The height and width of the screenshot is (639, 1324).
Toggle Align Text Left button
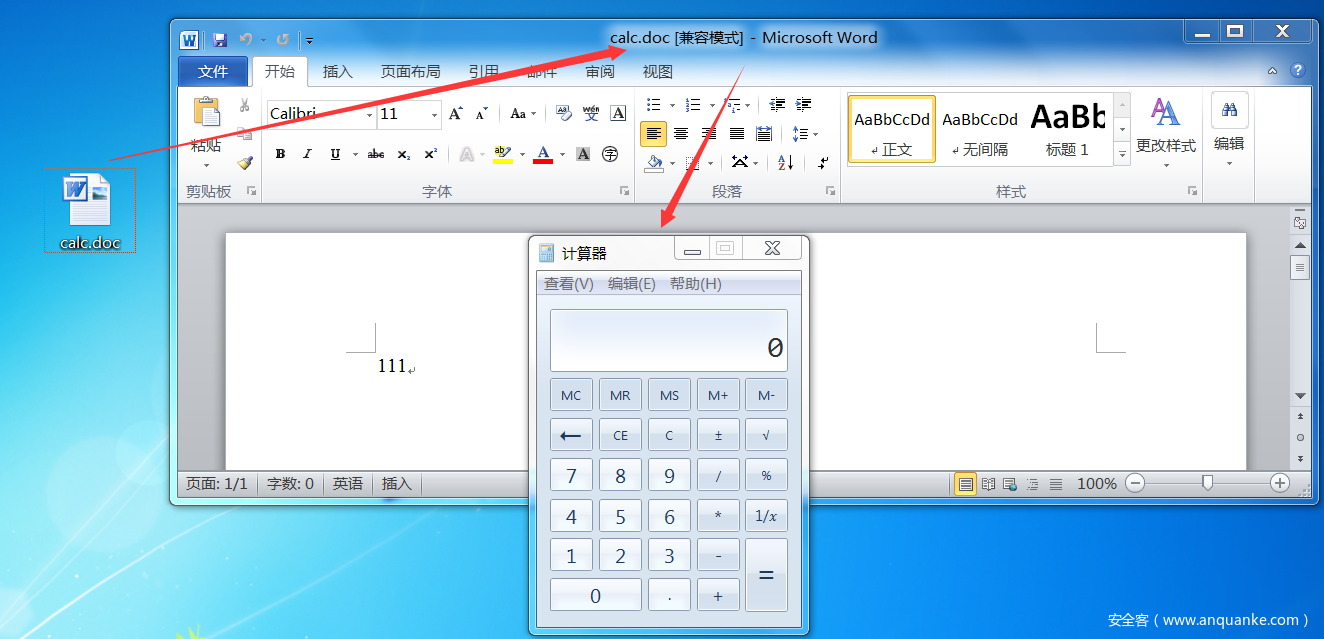point(653,133)
